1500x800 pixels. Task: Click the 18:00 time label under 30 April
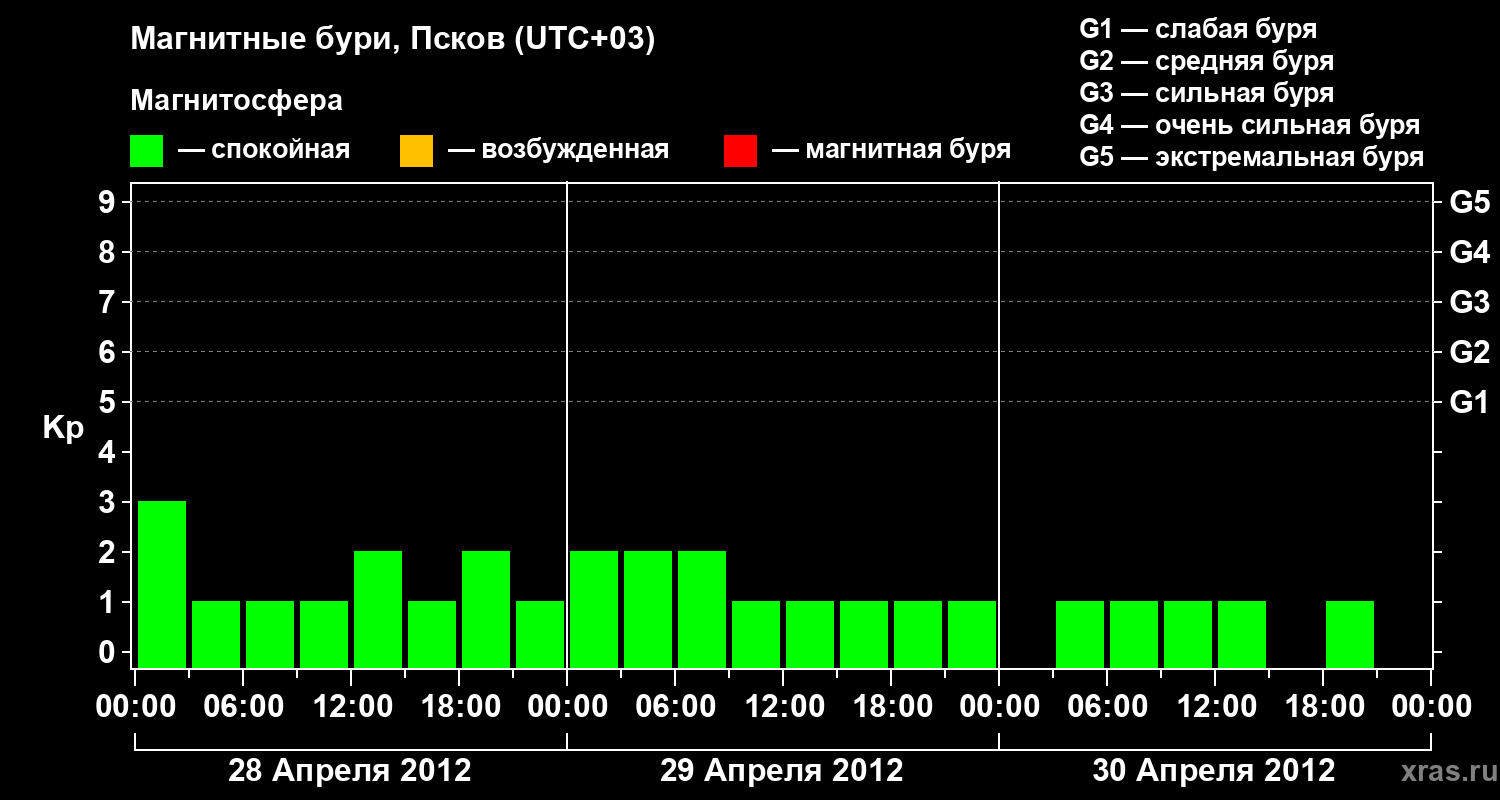click(1323, 707)
